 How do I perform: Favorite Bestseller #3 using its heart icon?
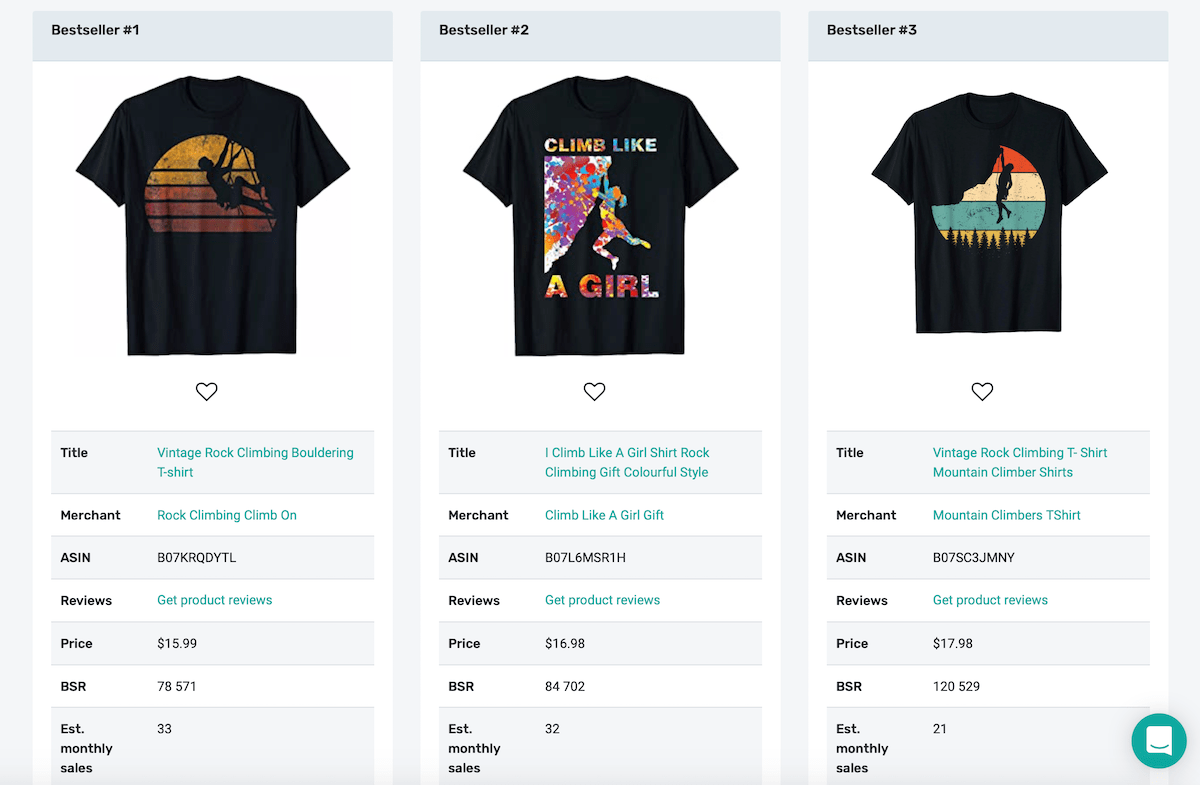[x=982, y=391]
